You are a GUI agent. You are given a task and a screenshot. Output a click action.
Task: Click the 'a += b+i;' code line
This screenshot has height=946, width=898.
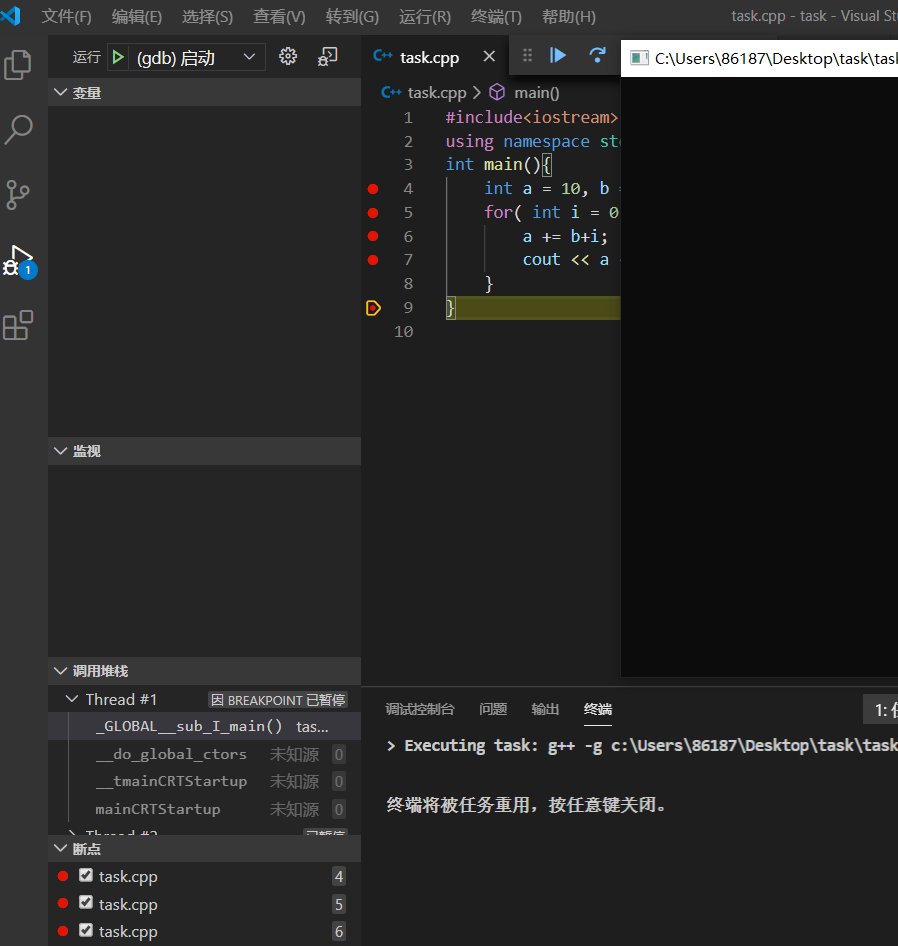(x=565, y=236)
